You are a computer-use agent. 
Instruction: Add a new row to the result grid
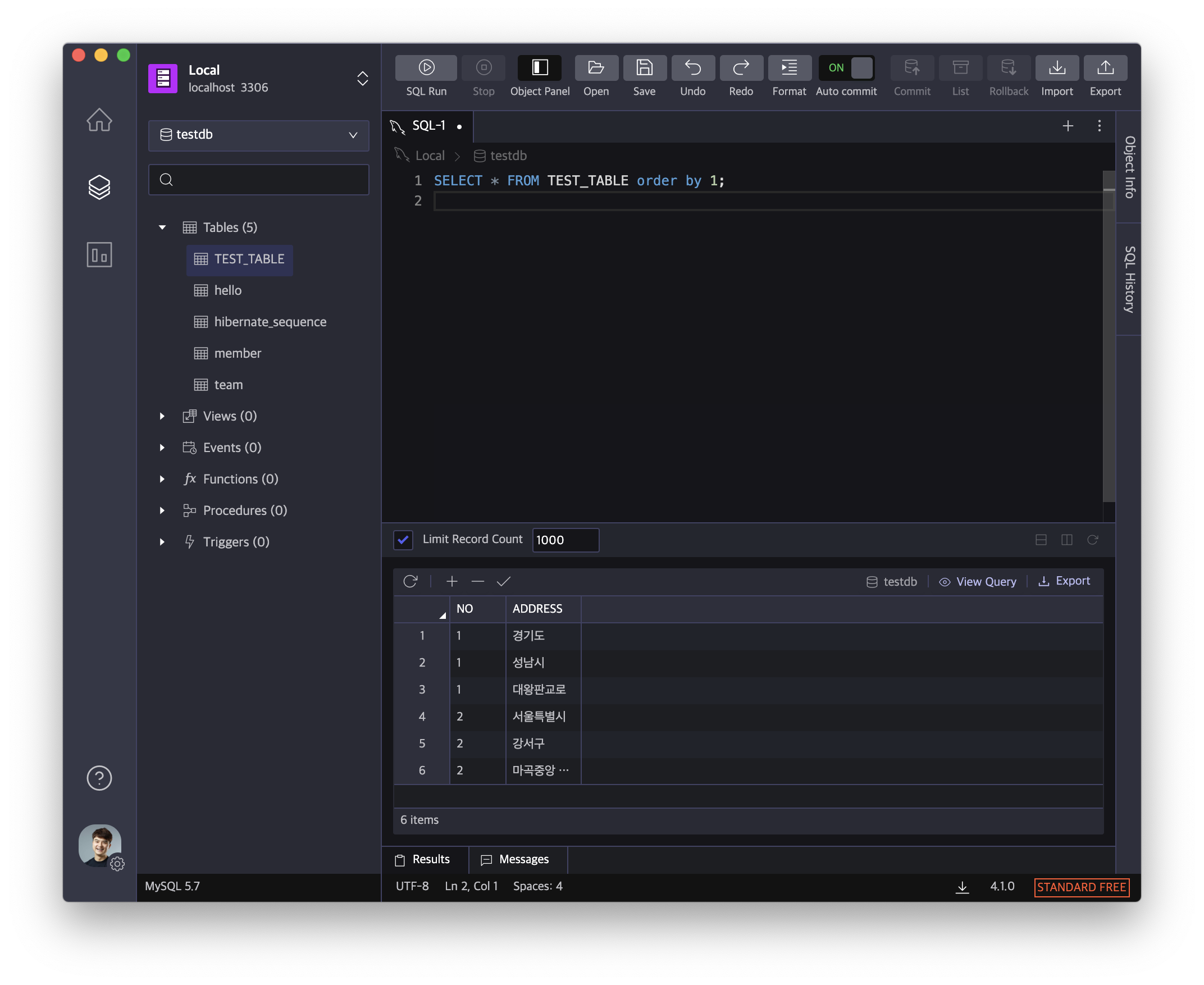tap(451, 581)
